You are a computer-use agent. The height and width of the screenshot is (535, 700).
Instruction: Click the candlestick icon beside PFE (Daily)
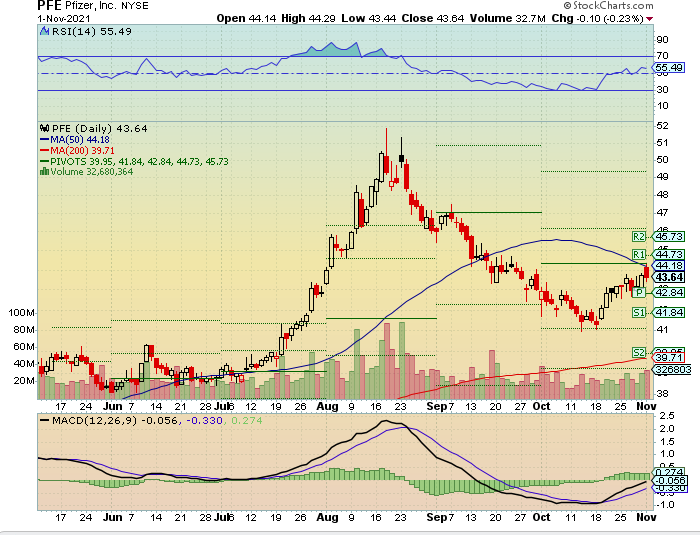(44, 129)
